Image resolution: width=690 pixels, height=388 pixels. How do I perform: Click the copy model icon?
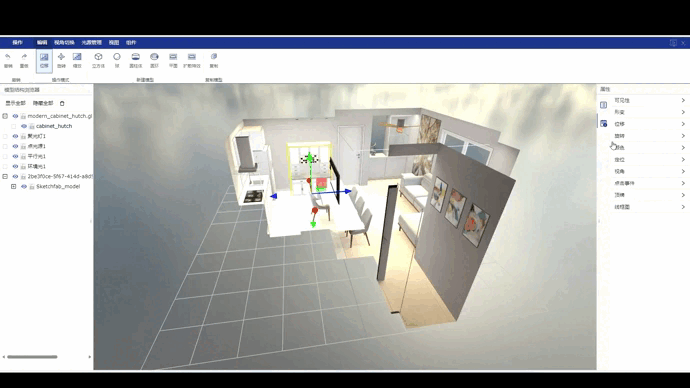tap(214, 56)
